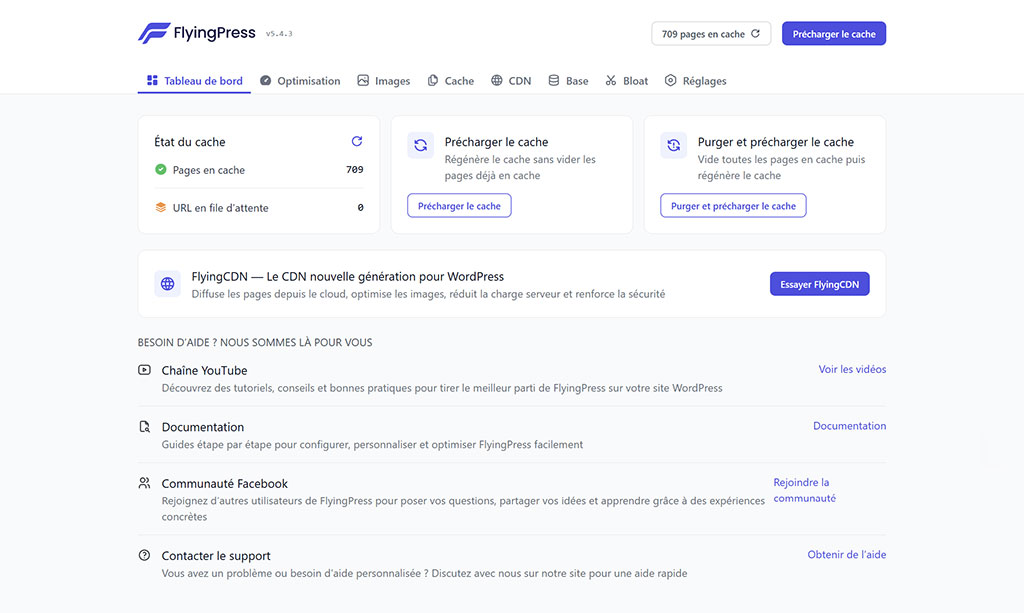This screenshot has height=613, width=1024.
Task: Open the Cache tab
Action: tap(451, 81)
